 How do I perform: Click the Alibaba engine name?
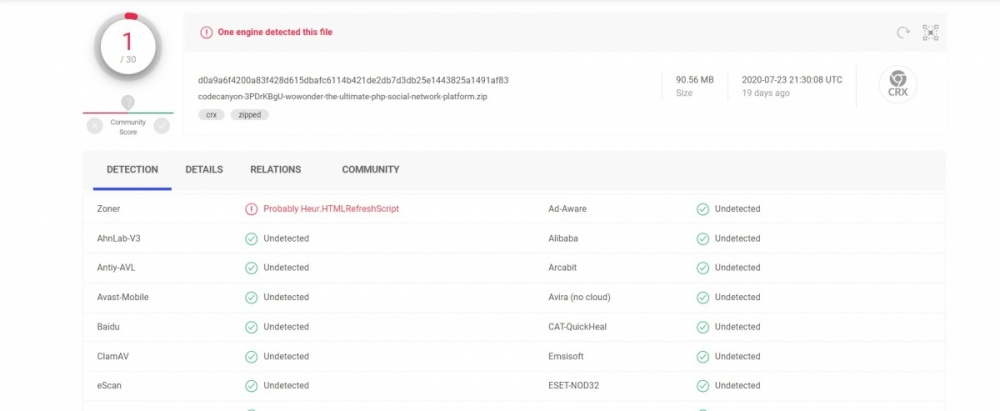565,239
